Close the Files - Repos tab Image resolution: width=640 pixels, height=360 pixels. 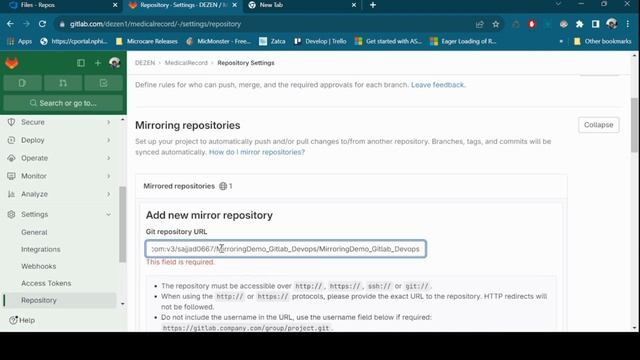click(115, 5)
